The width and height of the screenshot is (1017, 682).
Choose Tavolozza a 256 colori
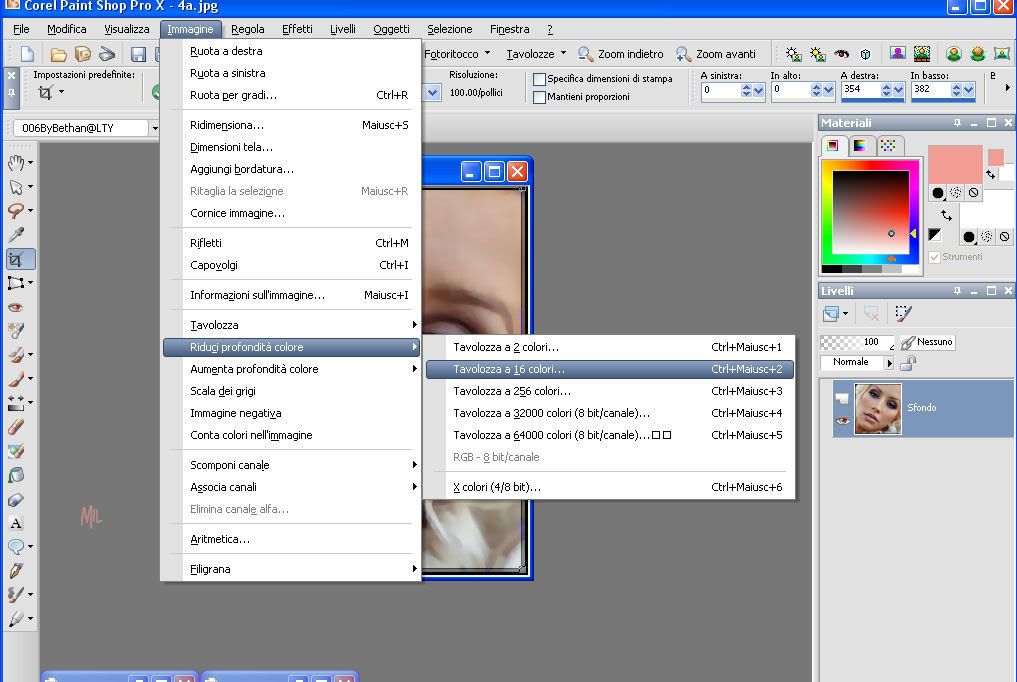(x=610, y=391)
